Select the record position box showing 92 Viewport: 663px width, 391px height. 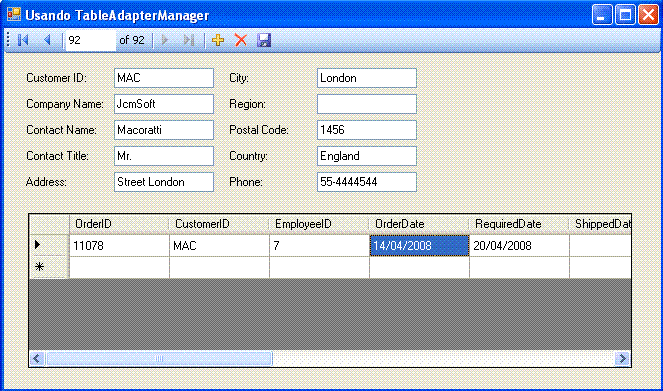coord(90,40)
